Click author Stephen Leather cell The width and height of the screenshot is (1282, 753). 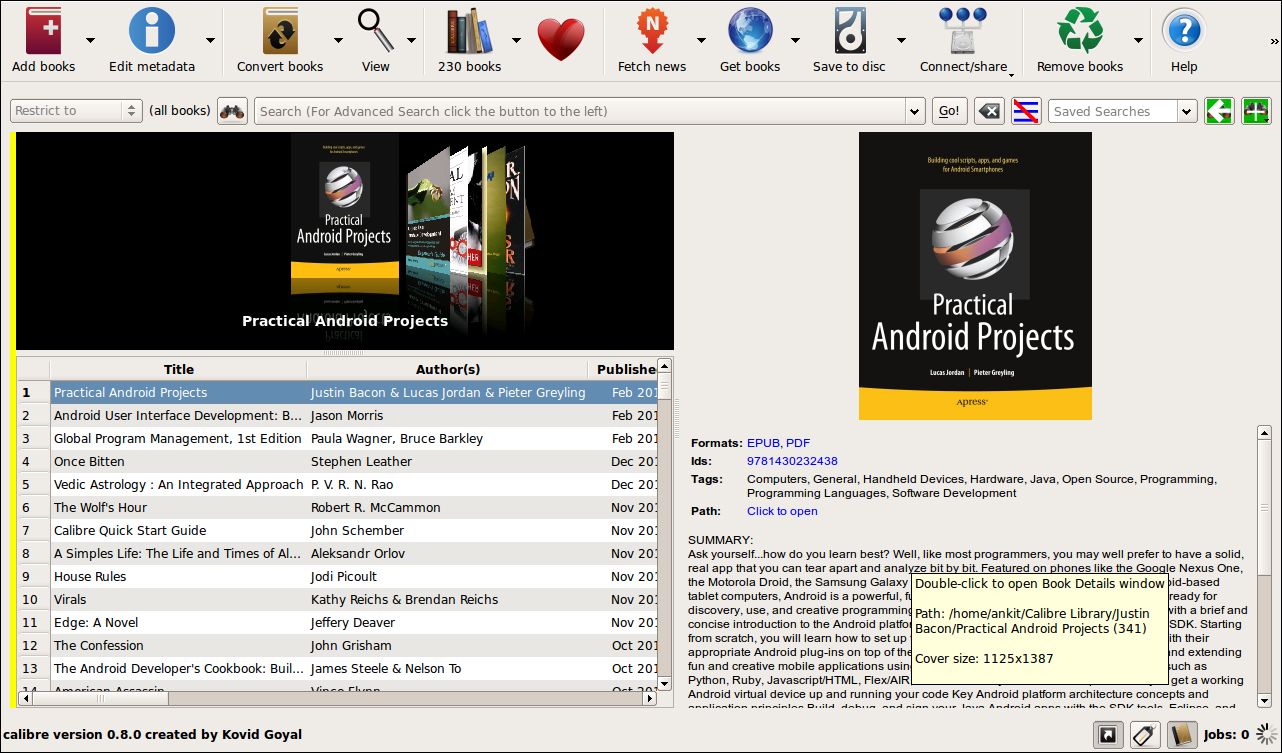(x=447, y=461)
